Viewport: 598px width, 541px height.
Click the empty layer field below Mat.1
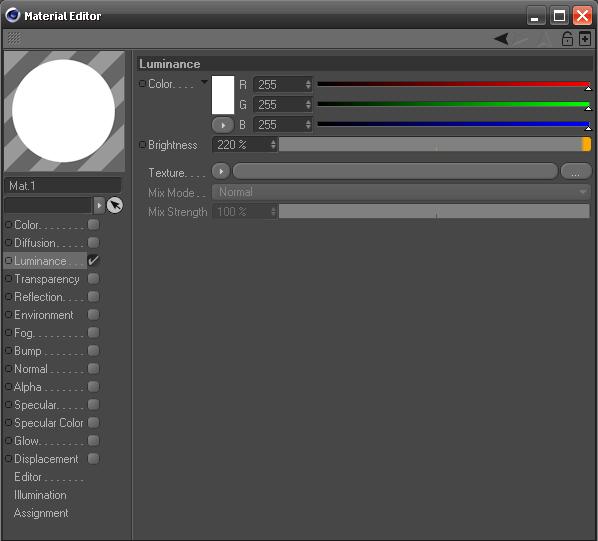(x=48, y=205)
